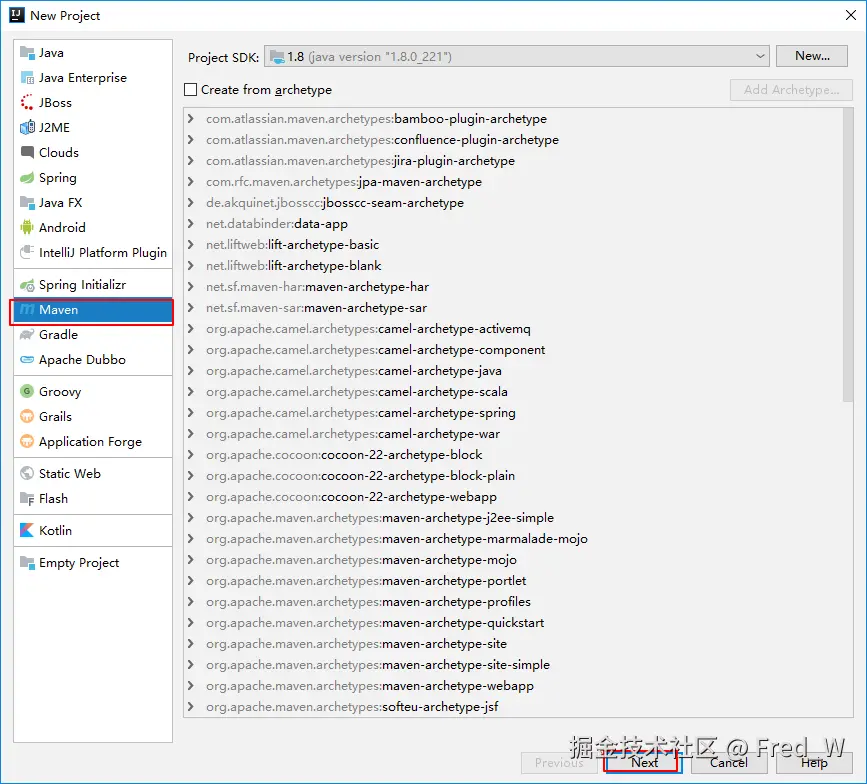
Task: Expand confluence-plugin-archetype entry
Action: coord(191,139)
